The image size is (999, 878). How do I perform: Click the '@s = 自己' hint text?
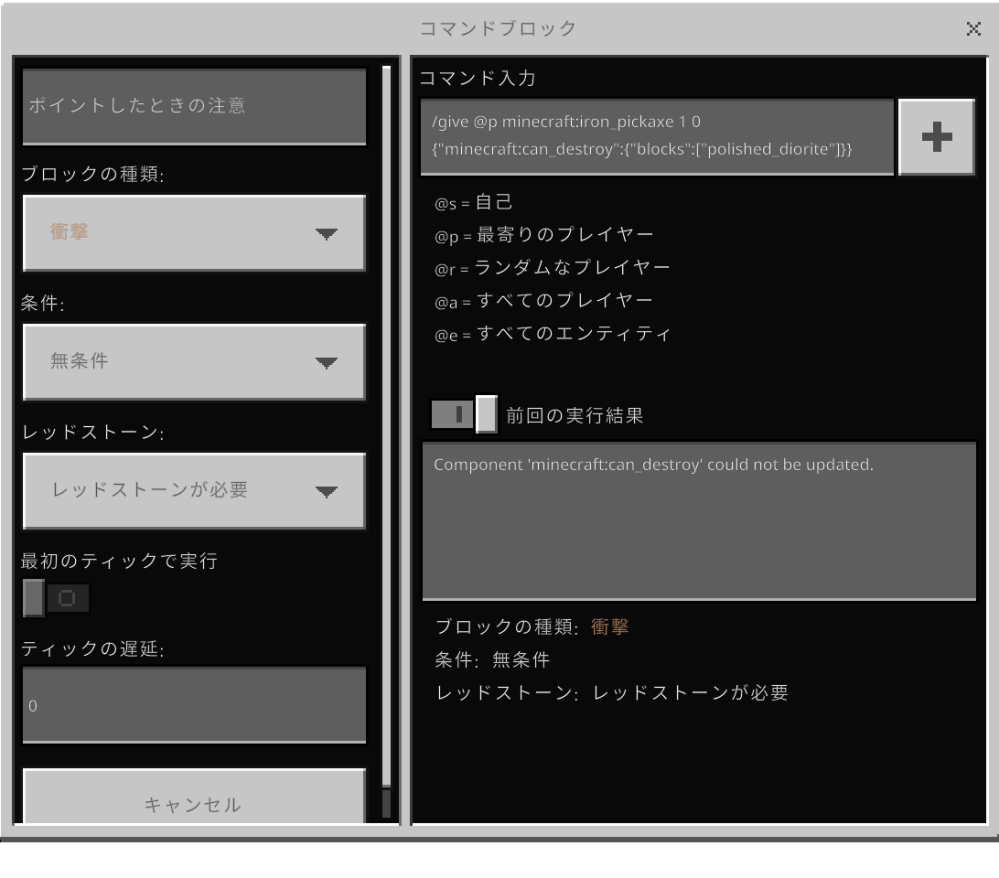click(473, 203)
